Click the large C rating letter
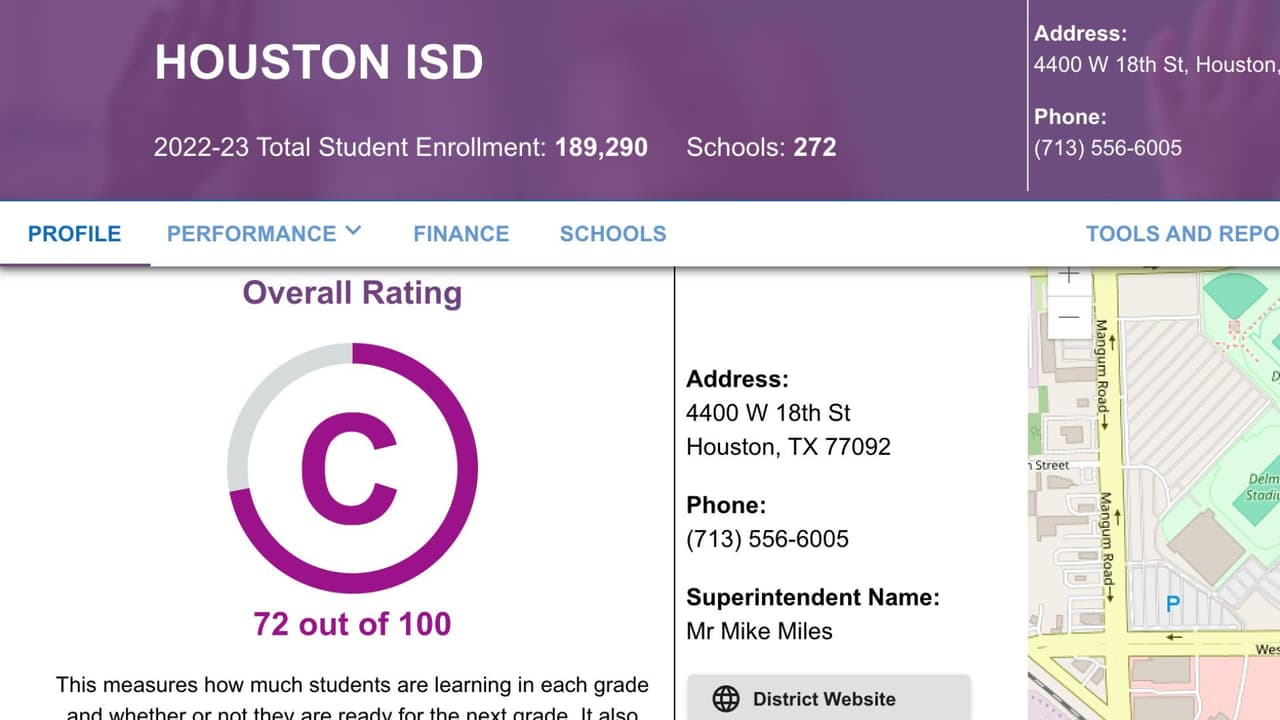Viewport: 1280px width, 720px height. click(350, 469)
